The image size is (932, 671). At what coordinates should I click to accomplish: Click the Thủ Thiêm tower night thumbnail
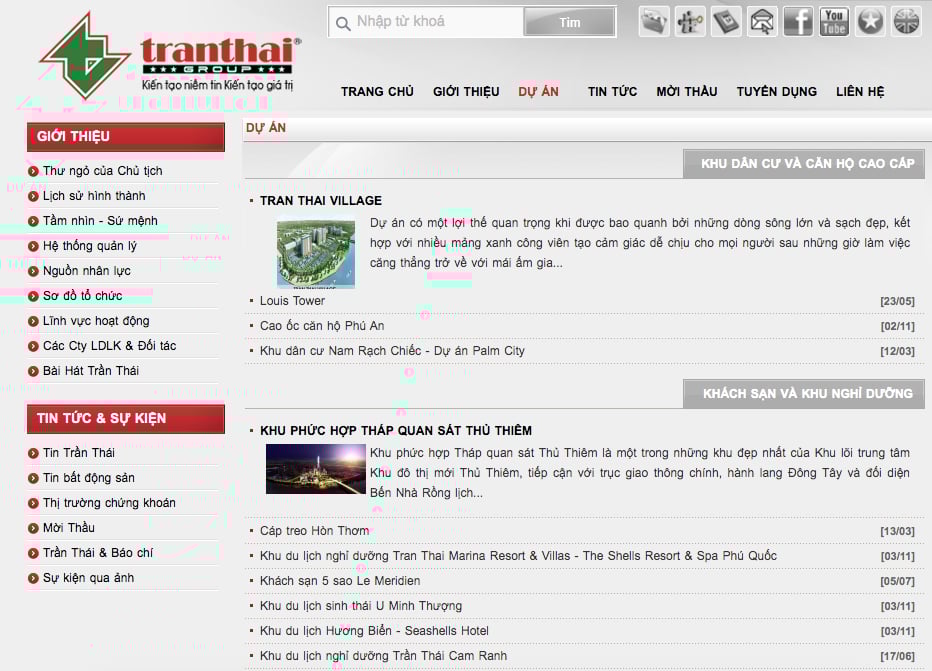pyautogui.click(x=315, y=468)
